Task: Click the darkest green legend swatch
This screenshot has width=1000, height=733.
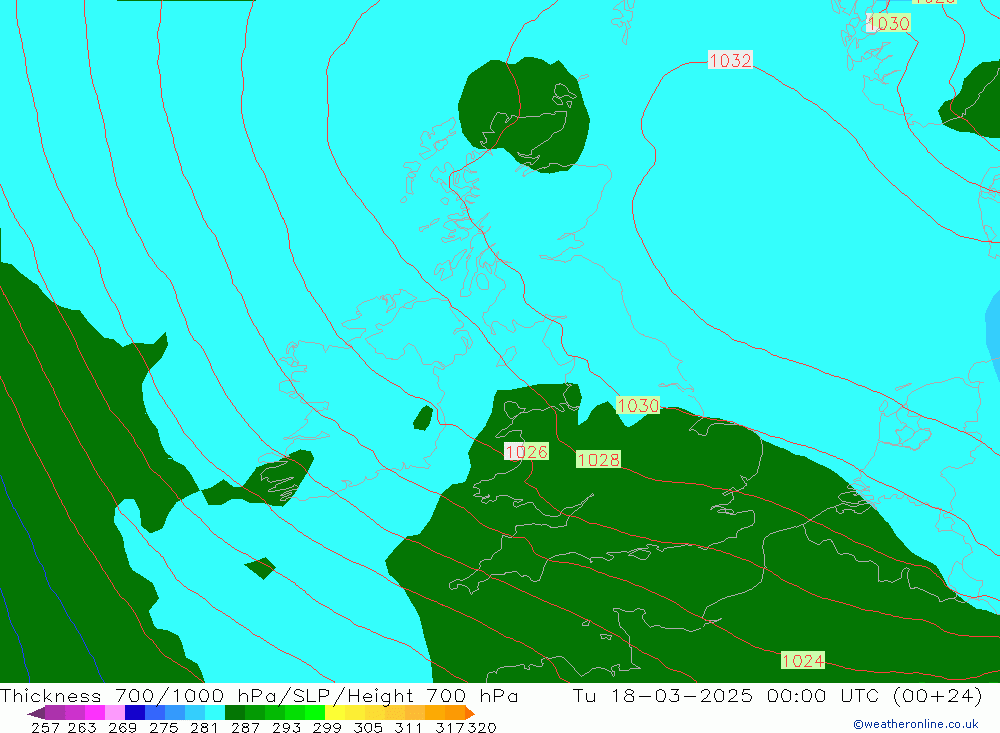Action: tap(235, 713)
